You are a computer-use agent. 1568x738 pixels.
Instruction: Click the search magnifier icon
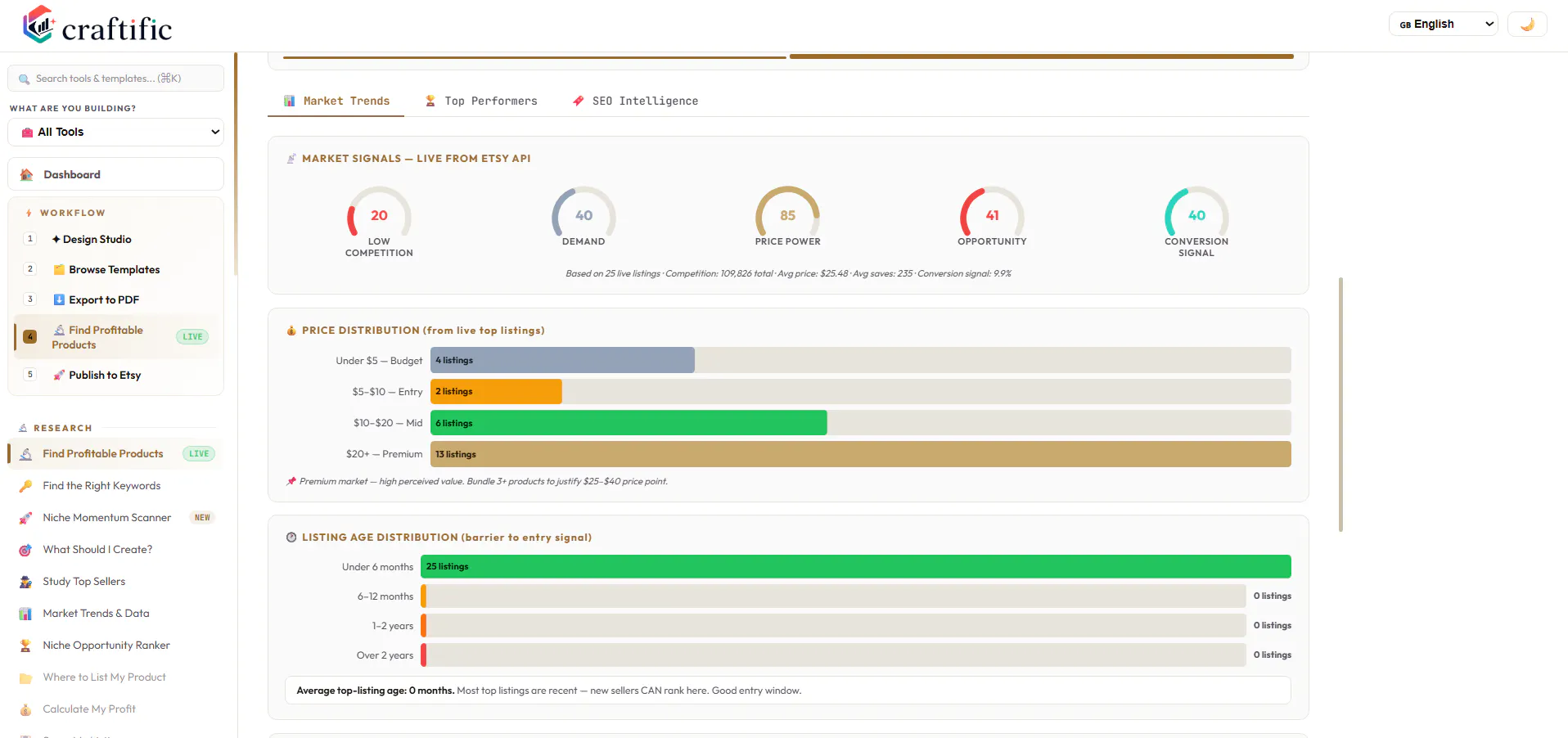25,79
